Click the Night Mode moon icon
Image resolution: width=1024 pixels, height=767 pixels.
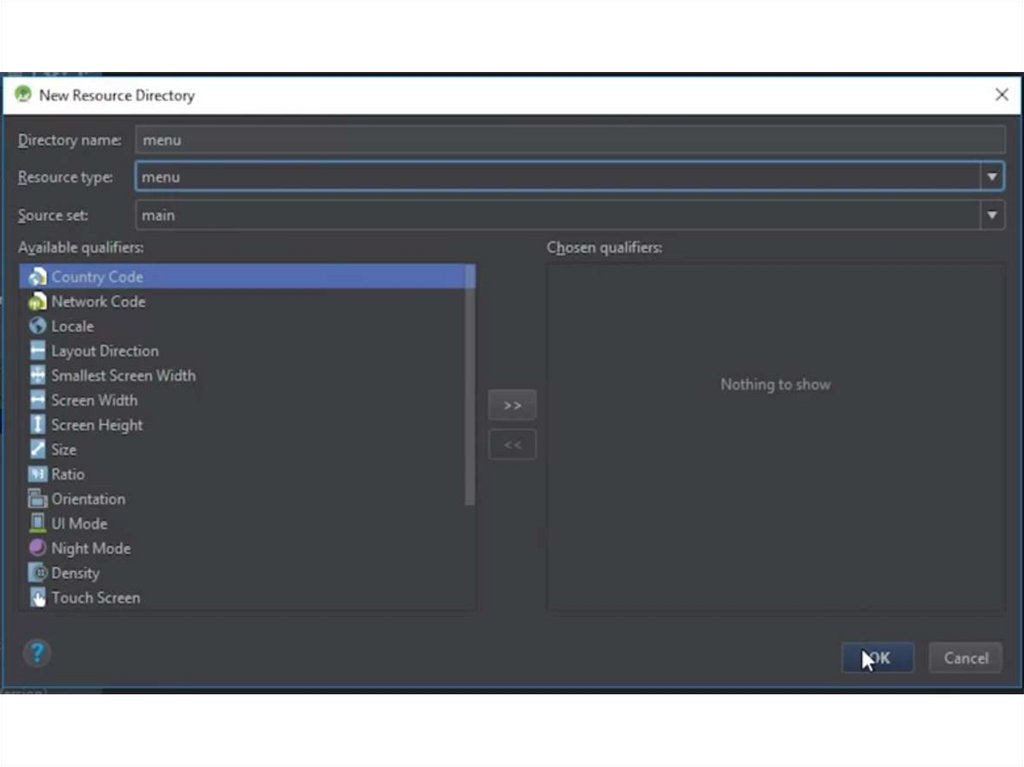pyautogui.click(x=37, y=548)
